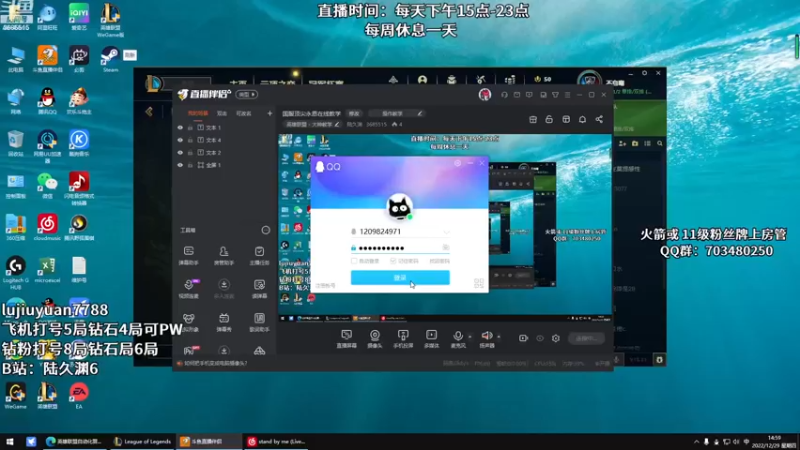The height and width of the screenshot is (450, 800).
Task: Switch to the stand by me taskbar item
Action: [276, 441]
